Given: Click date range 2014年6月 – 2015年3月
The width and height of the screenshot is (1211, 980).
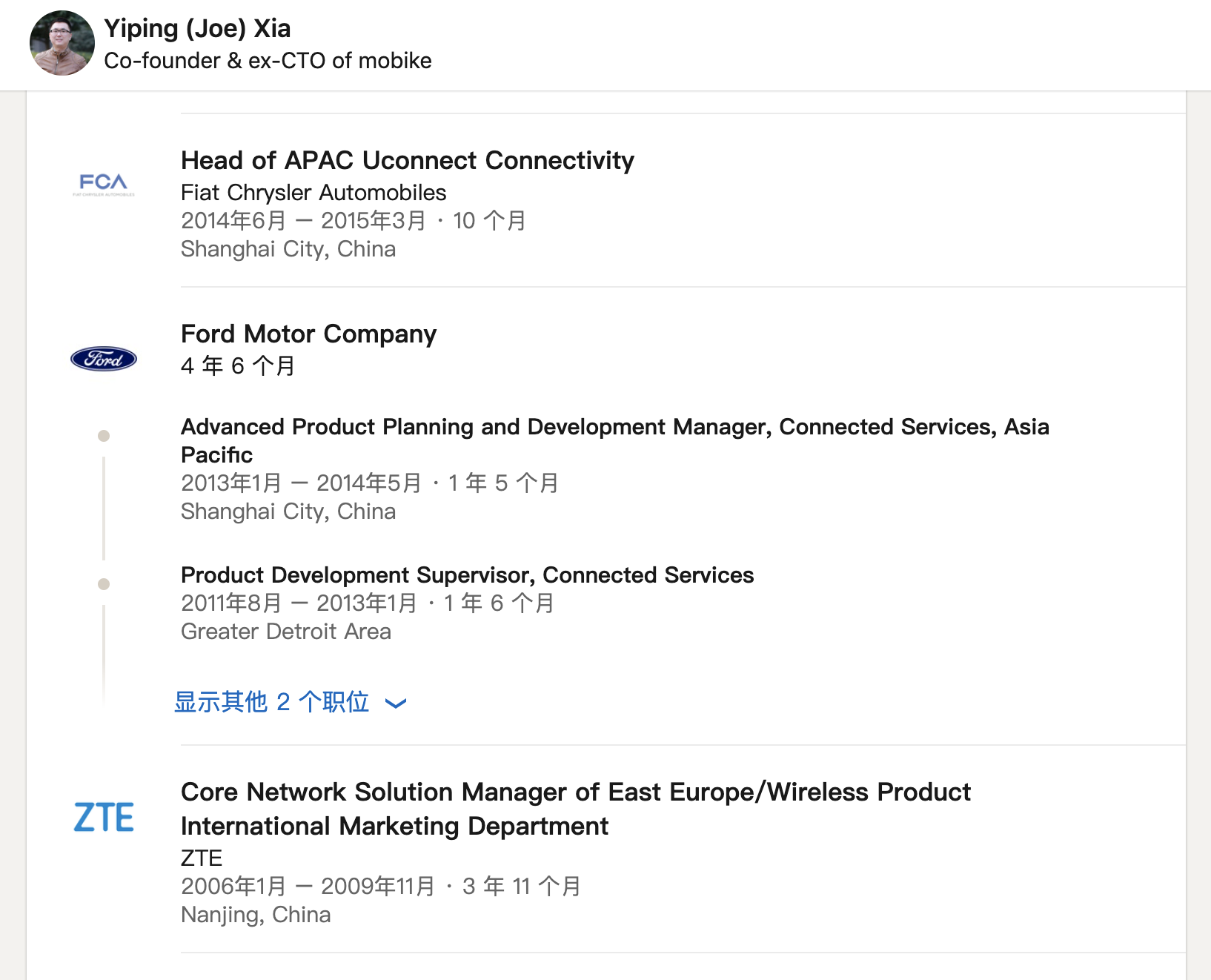Looking at the screenshot, I should 304,221.
